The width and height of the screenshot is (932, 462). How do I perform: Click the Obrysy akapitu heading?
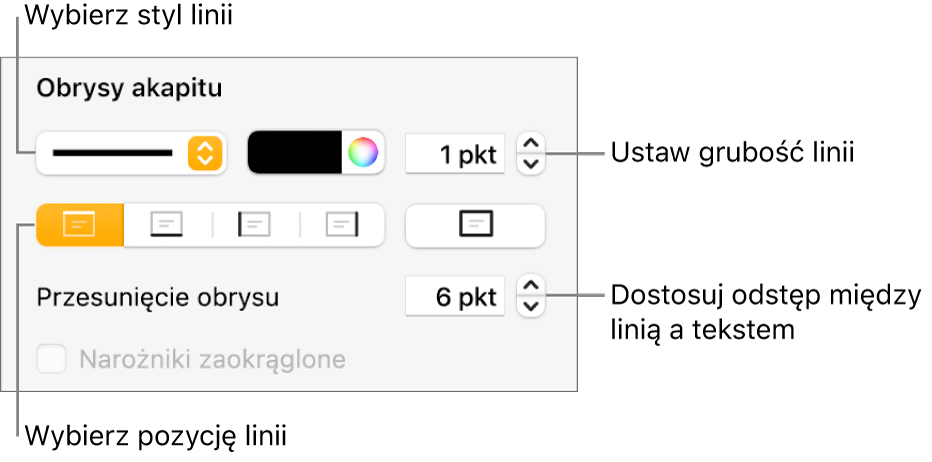[129, 88]
